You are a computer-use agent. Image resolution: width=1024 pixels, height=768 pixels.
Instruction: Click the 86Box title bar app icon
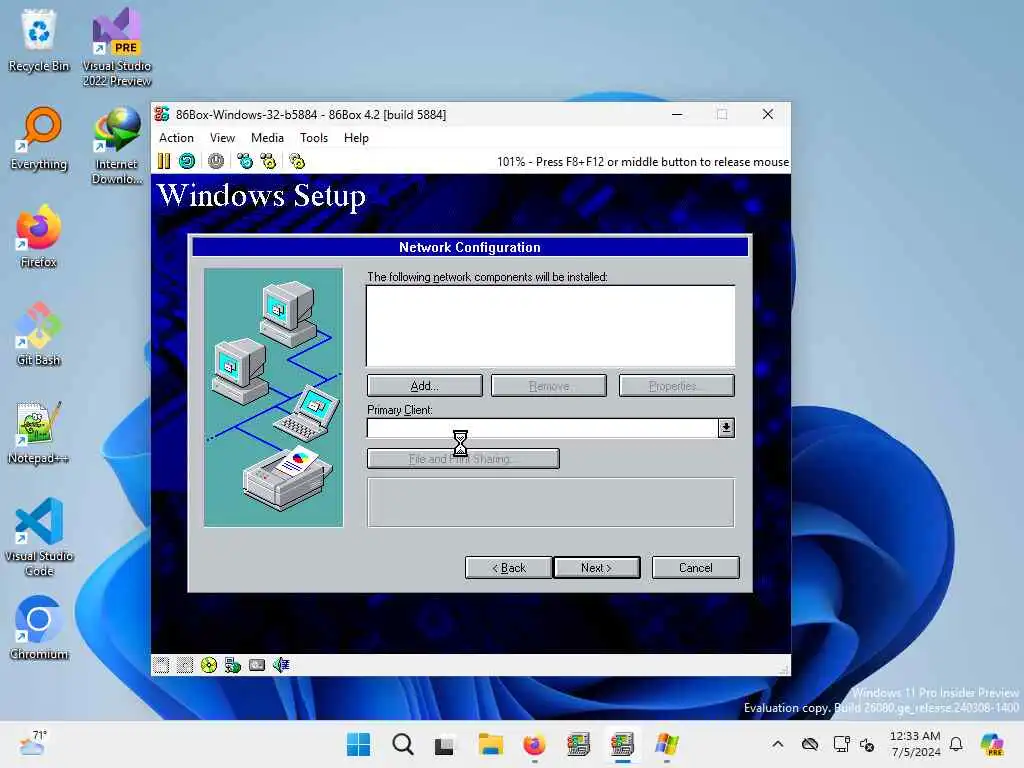coord(162,114)
